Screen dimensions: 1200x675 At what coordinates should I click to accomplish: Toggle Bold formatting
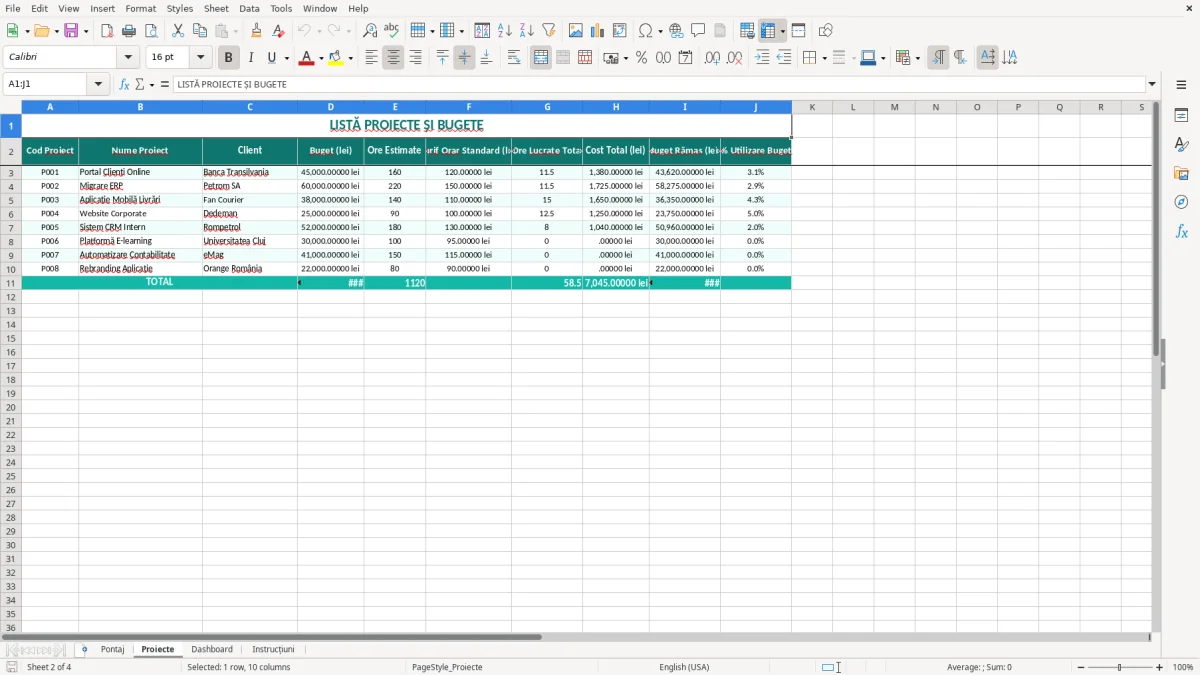click(x=229, y=58)
